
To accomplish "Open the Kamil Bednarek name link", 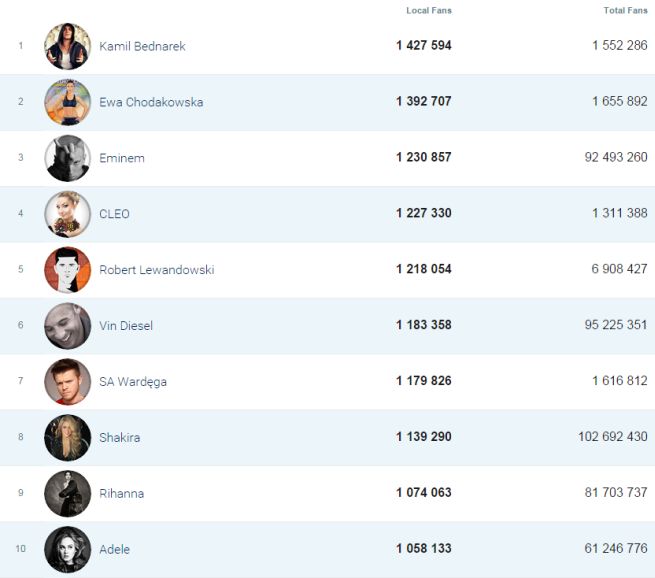I will [142, 46].
